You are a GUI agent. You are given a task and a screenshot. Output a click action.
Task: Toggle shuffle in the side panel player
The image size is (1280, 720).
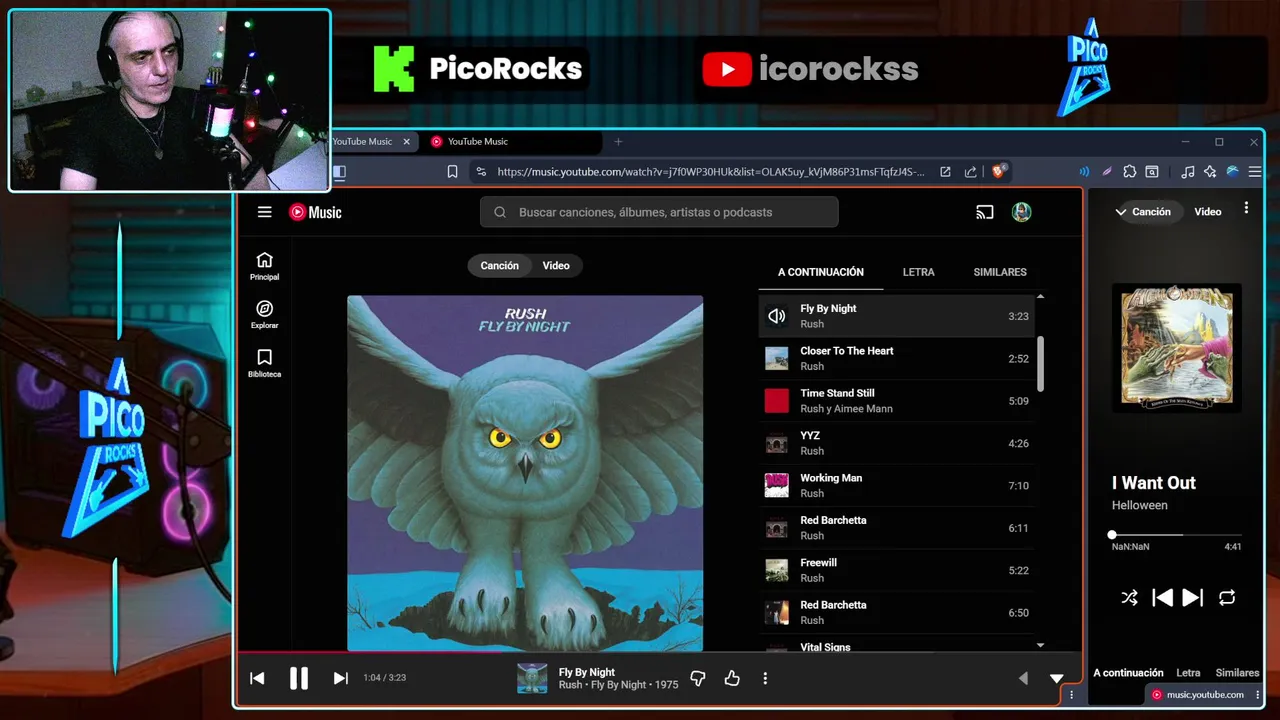1129,598
